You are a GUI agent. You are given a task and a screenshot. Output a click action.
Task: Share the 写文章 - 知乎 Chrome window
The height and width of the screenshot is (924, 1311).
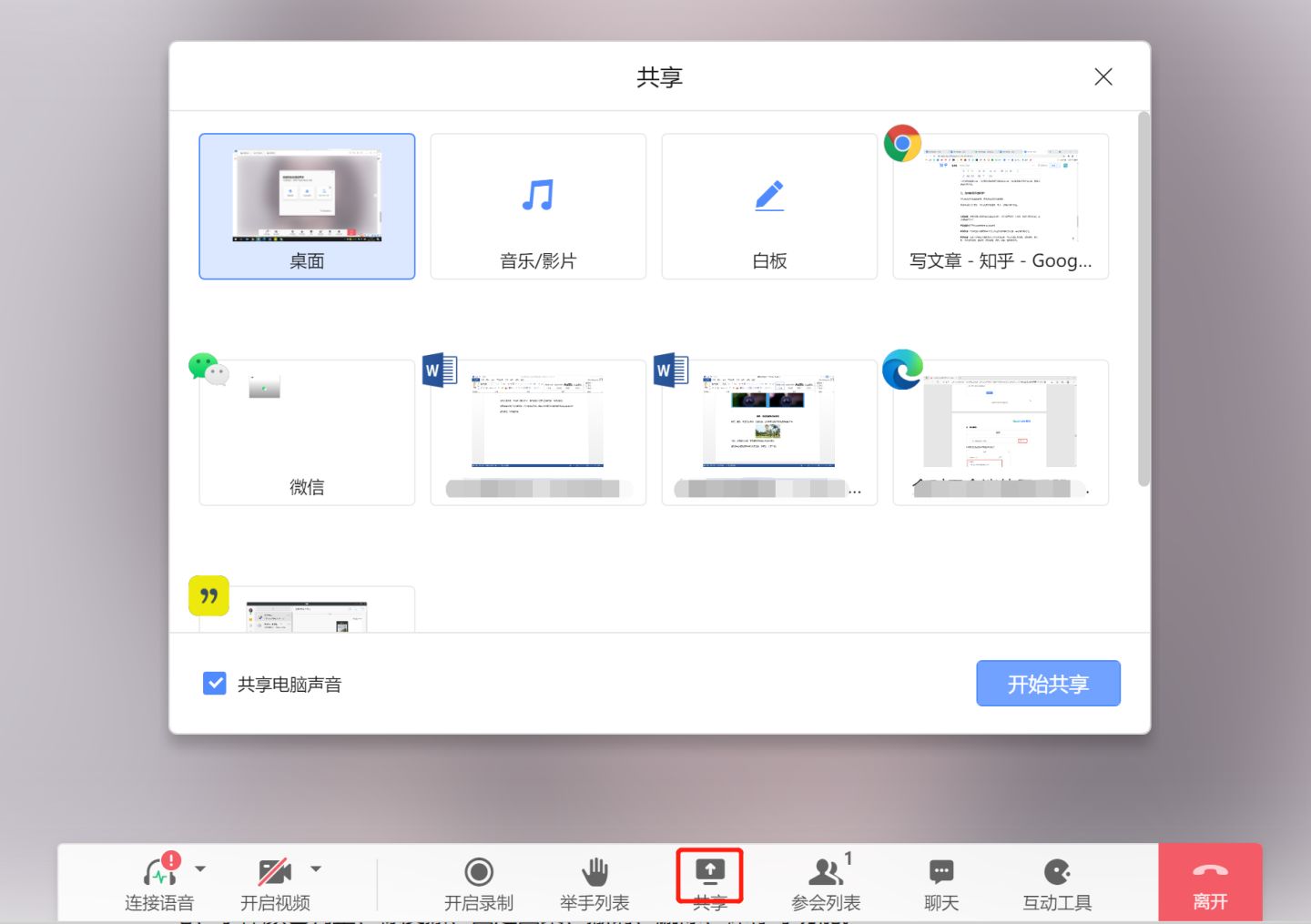(1000, 205)
